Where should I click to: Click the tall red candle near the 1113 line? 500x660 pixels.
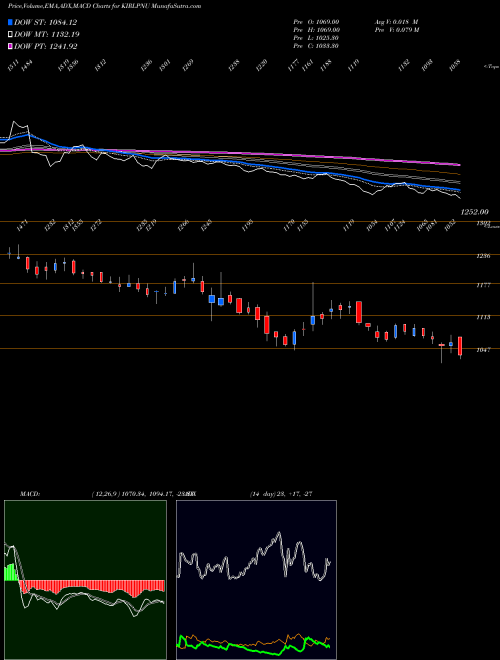pos(359,312)
